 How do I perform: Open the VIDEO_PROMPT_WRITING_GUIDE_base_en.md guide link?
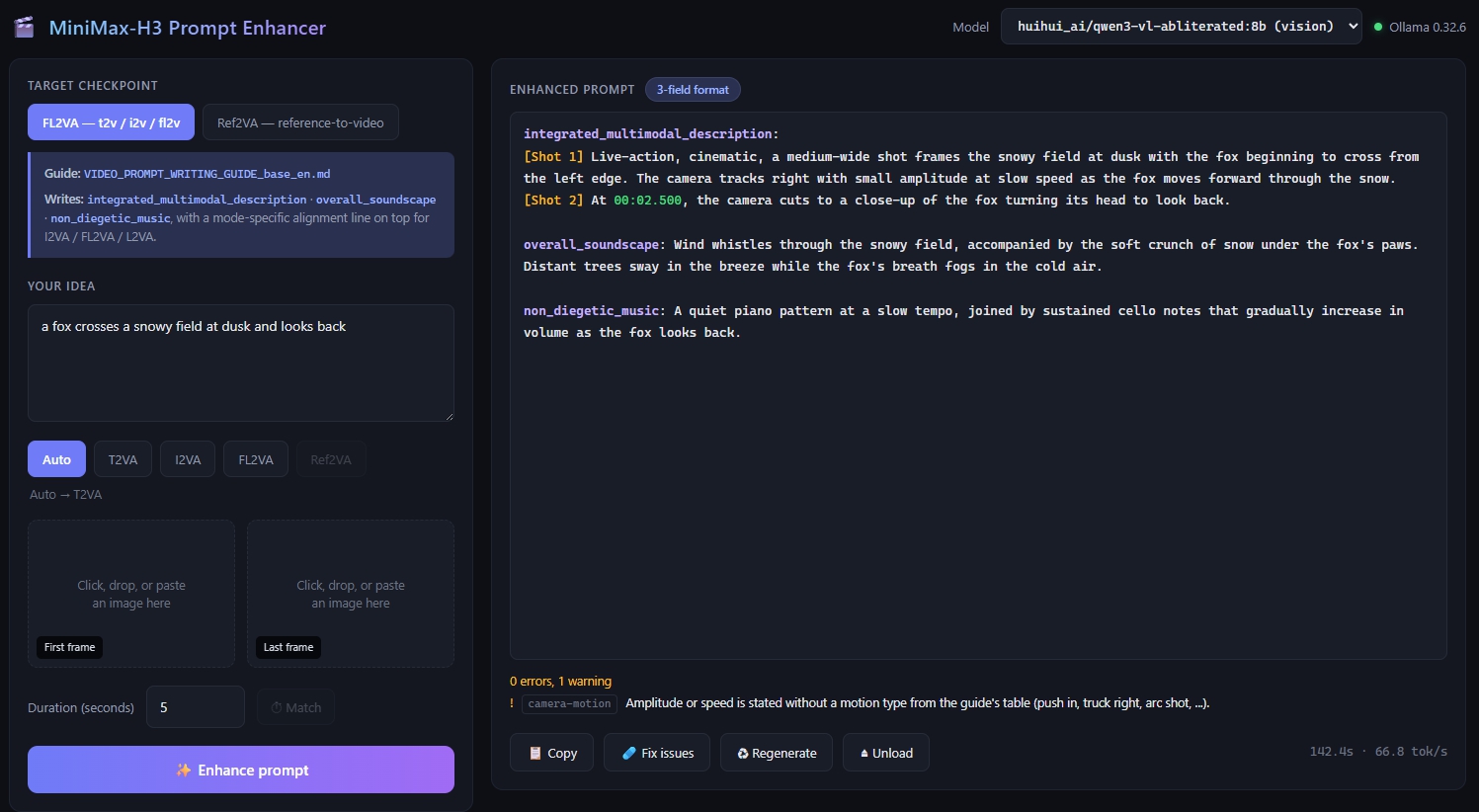(x=206, y=174)
